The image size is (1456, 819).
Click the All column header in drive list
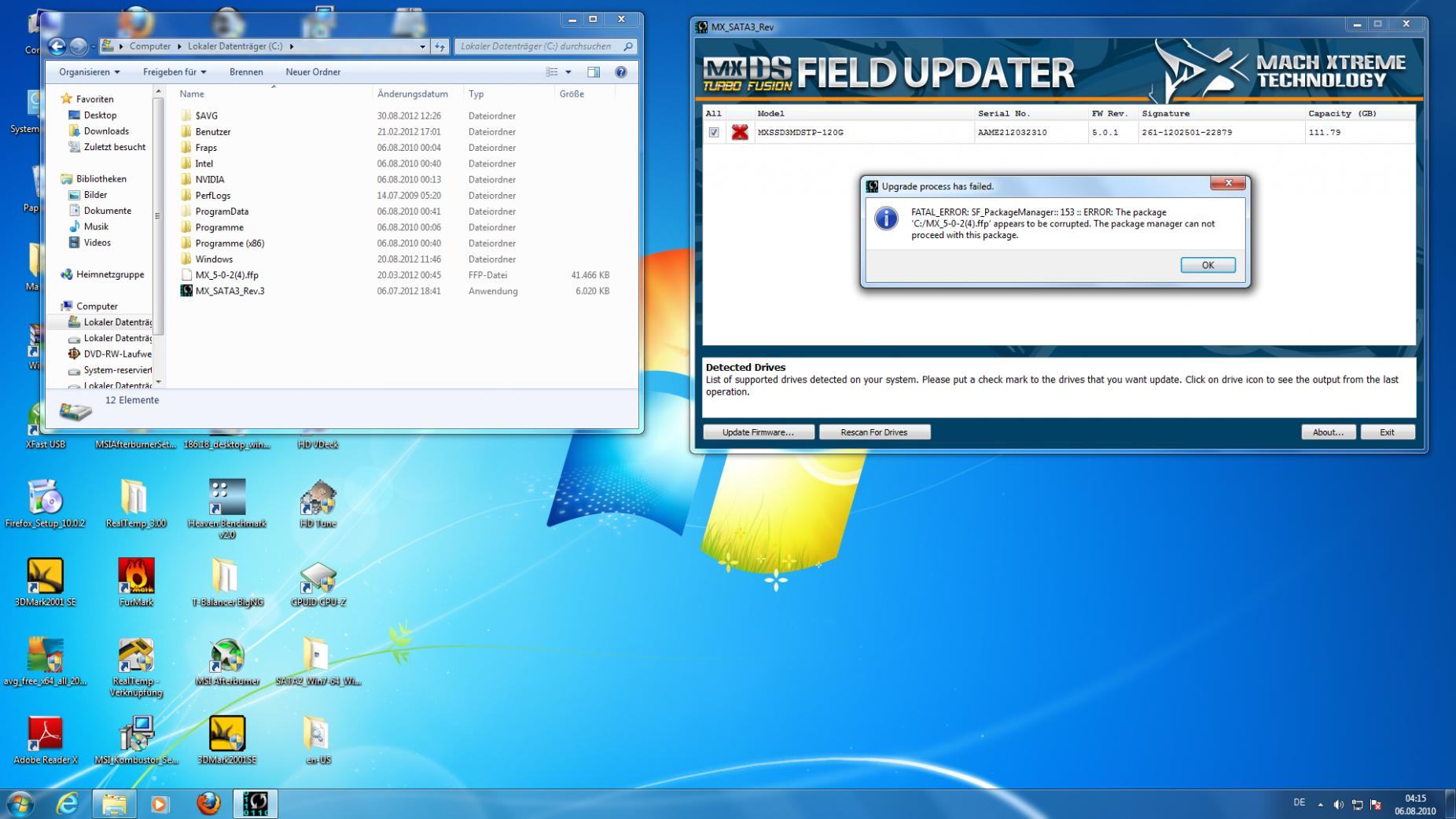(x=713, y=114)
